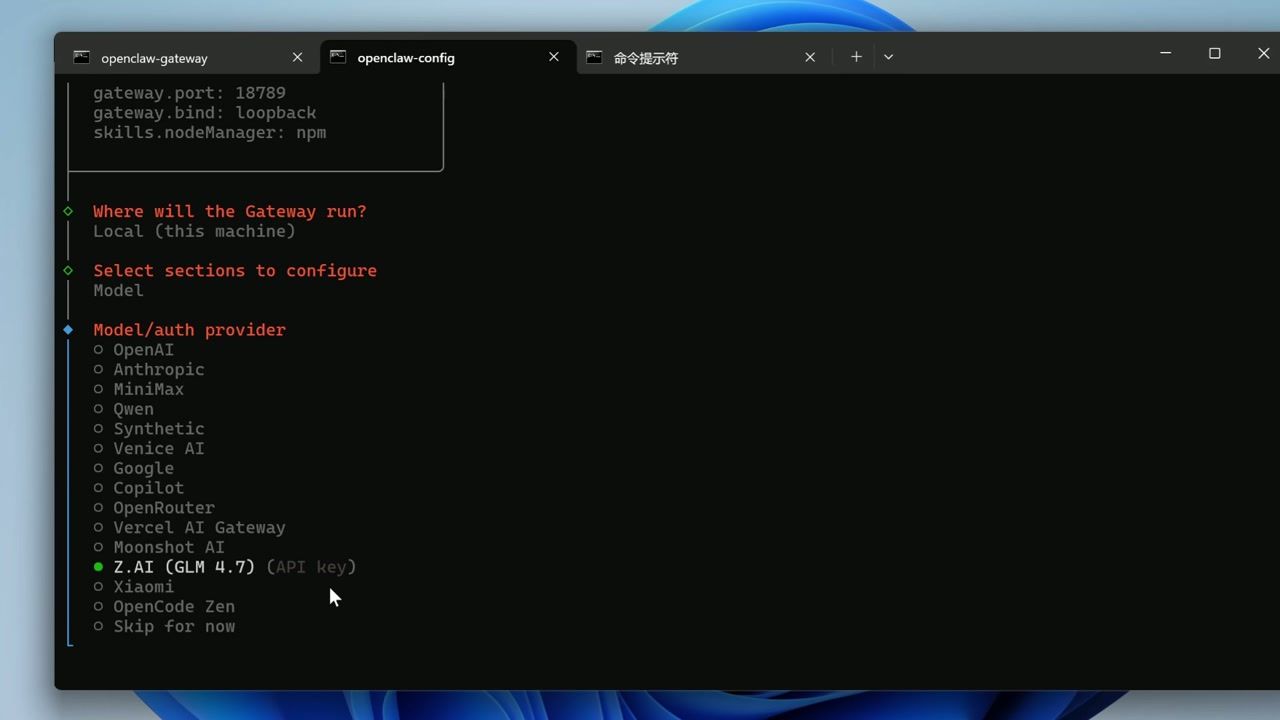The height and width of the screenshot is (720, 1280).
Task: Open the new tab dropdown menu
Action: click(x=888, y=57)
